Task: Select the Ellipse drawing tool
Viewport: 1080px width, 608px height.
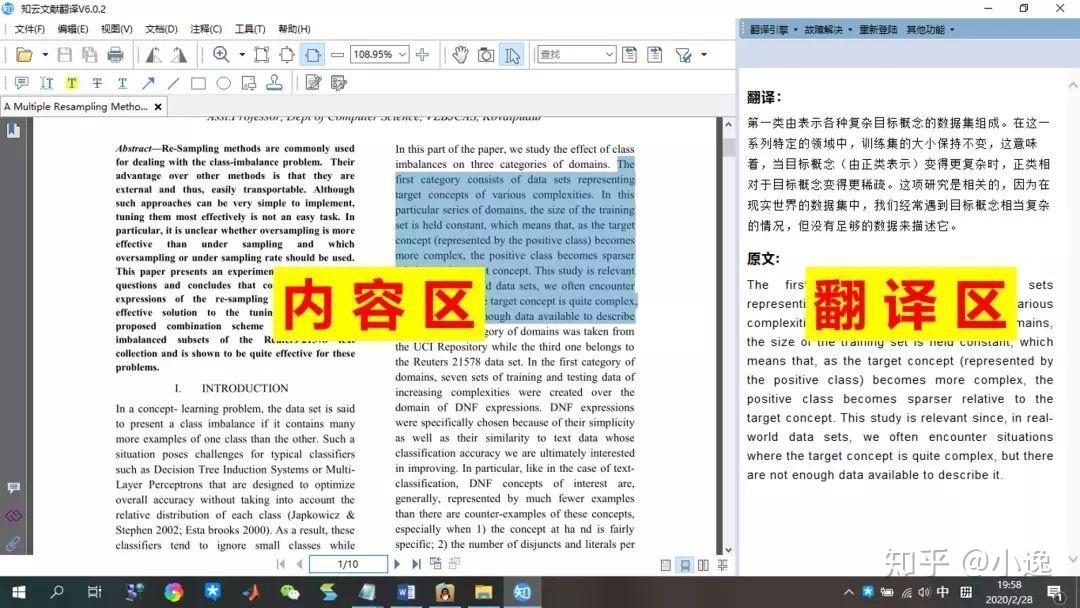Action: point(224,85)
